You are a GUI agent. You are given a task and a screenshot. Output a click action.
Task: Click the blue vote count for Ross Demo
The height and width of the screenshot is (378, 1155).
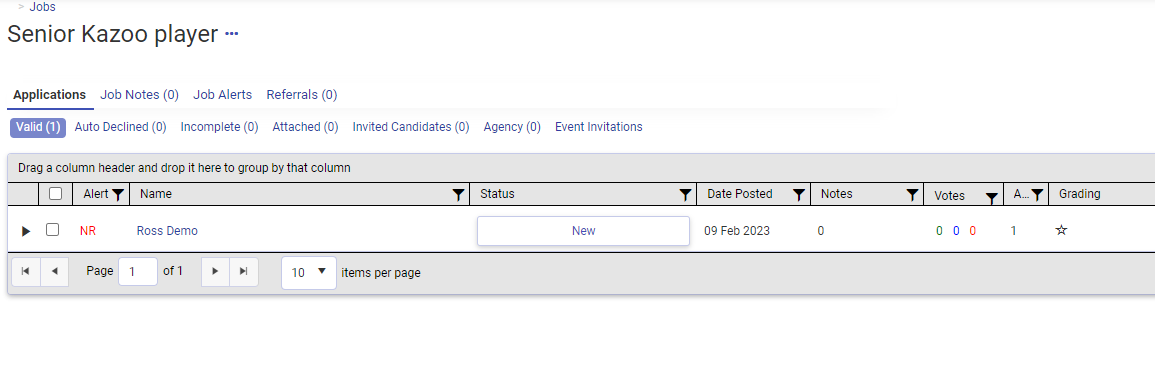(x=956, y=231)
